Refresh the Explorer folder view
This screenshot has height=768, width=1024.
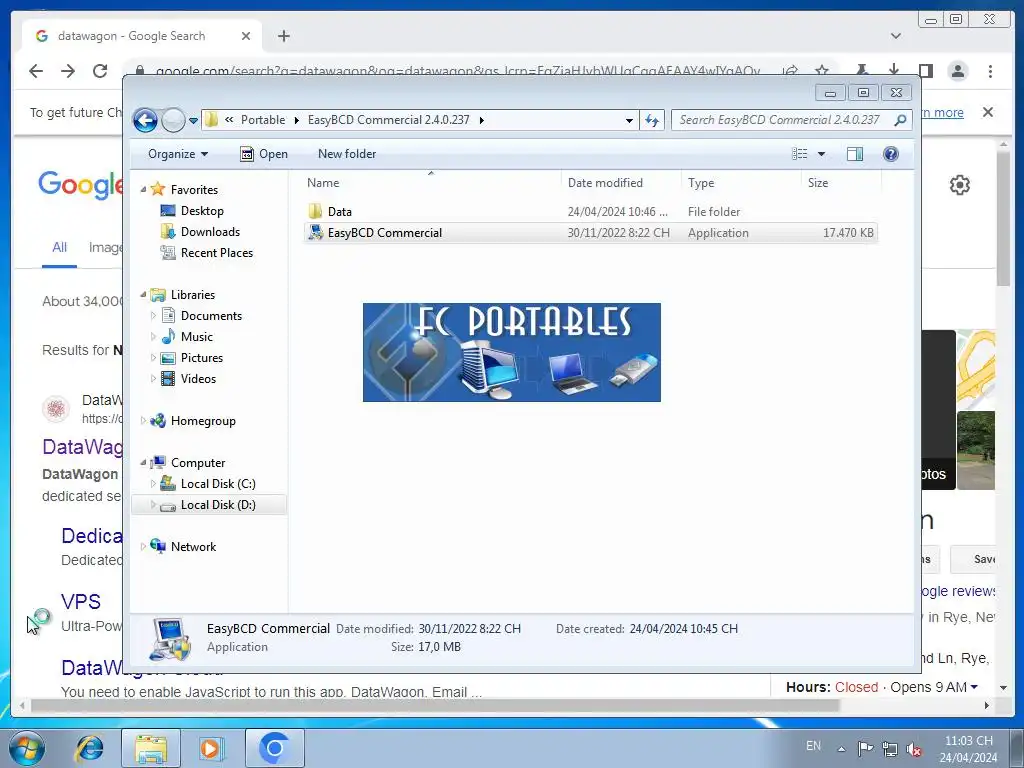[x=652, y=120]
